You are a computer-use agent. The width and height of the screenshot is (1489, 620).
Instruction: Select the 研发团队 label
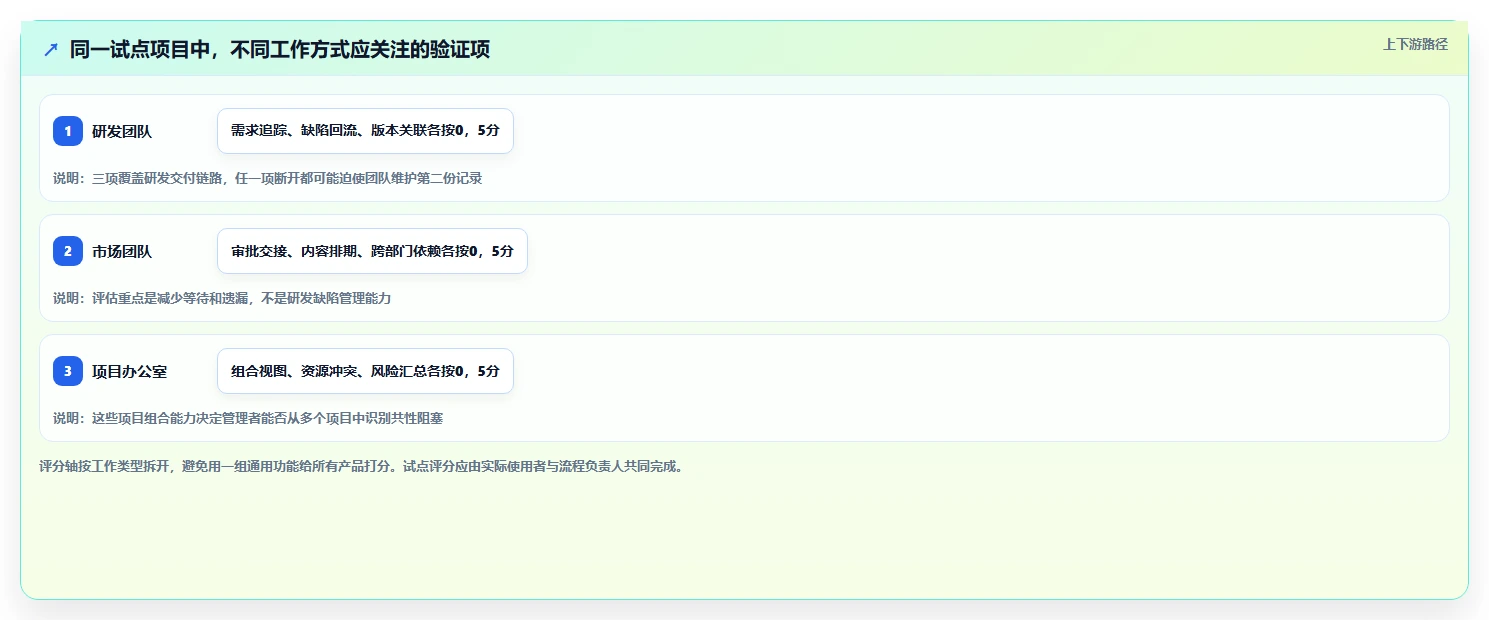(122, 131)
